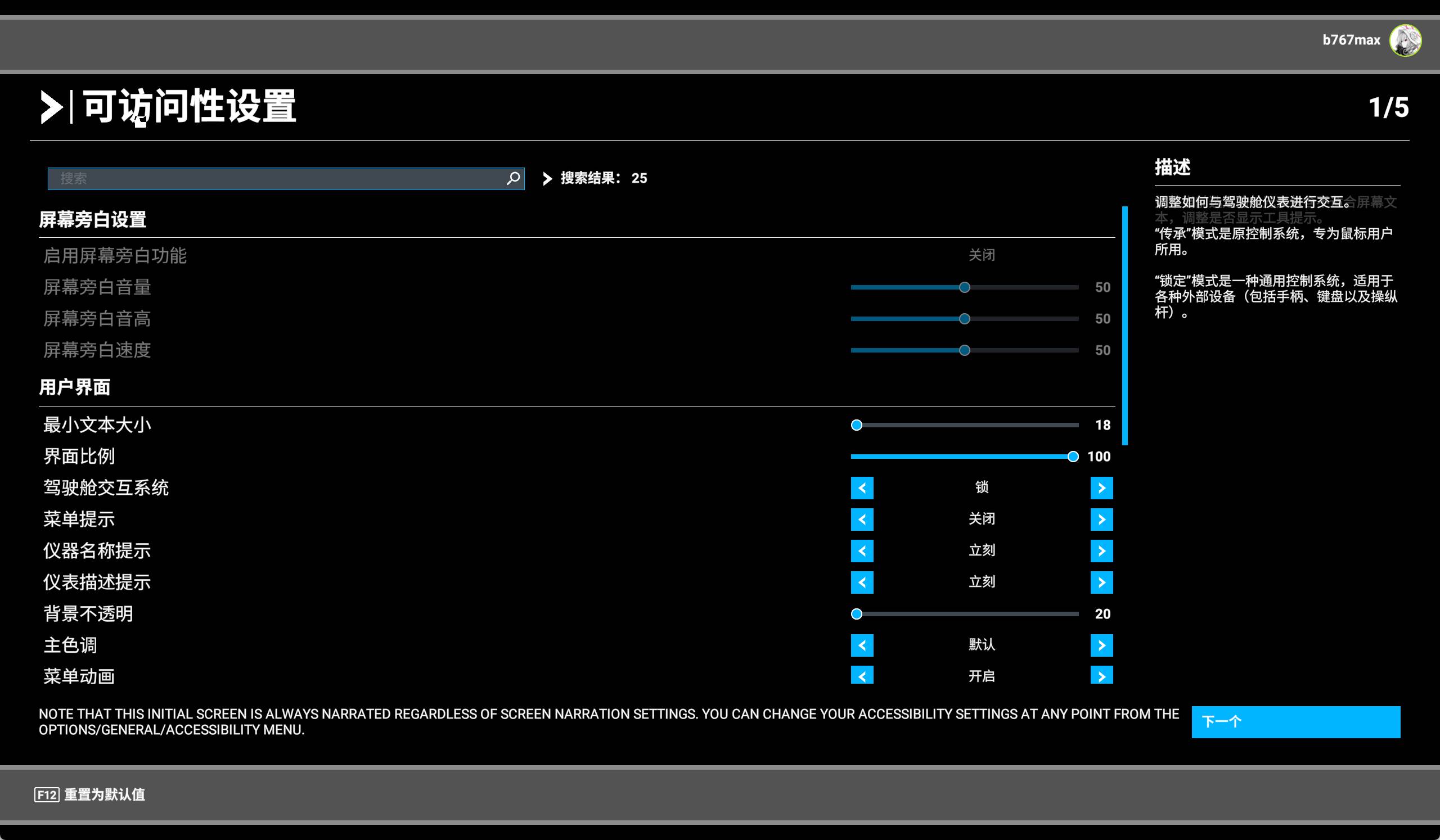Toggle 菜单提示 with its left arrow
Image resolution: width=1440 pixels, height=840 pixels.
pyautogui.click(x=862, y=519)
